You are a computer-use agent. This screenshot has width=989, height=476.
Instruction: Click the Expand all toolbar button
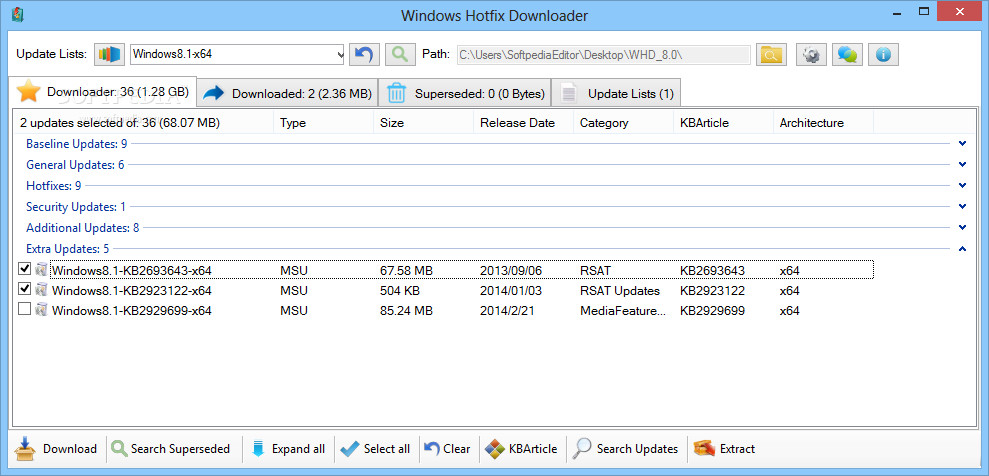(288, 449)
